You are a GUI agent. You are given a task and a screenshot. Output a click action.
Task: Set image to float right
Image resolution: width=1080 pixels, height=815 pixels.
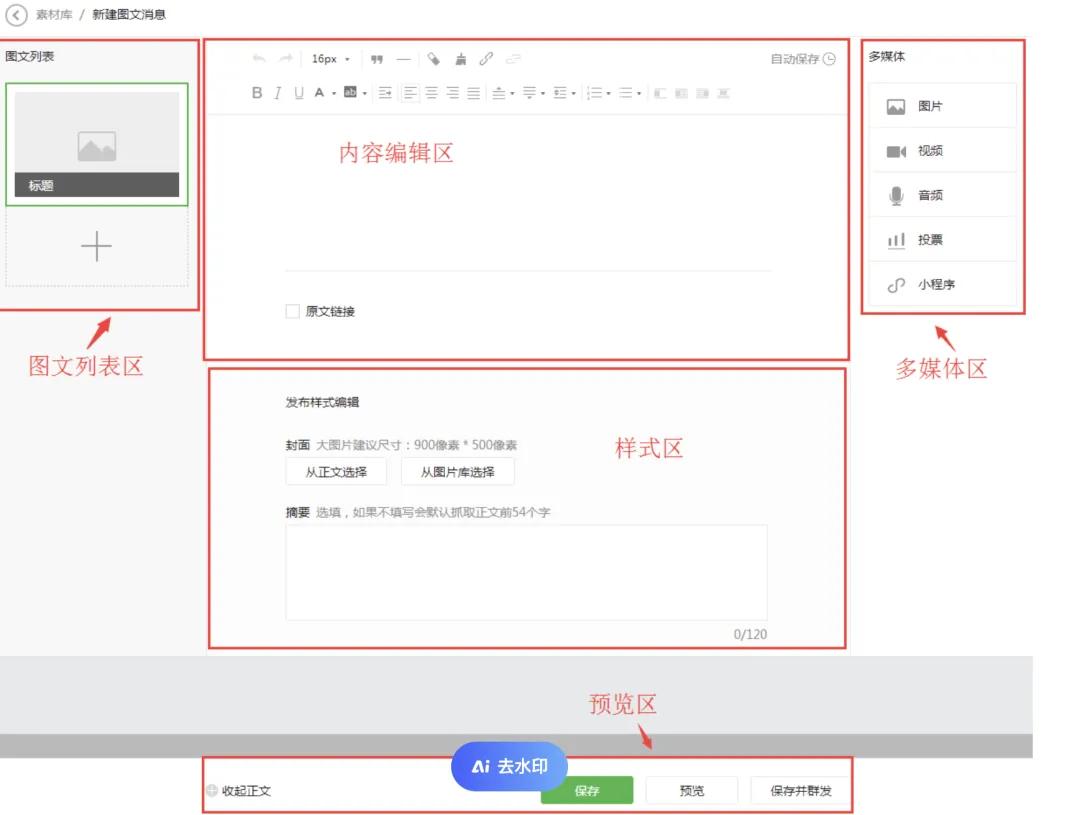[703, 93]
